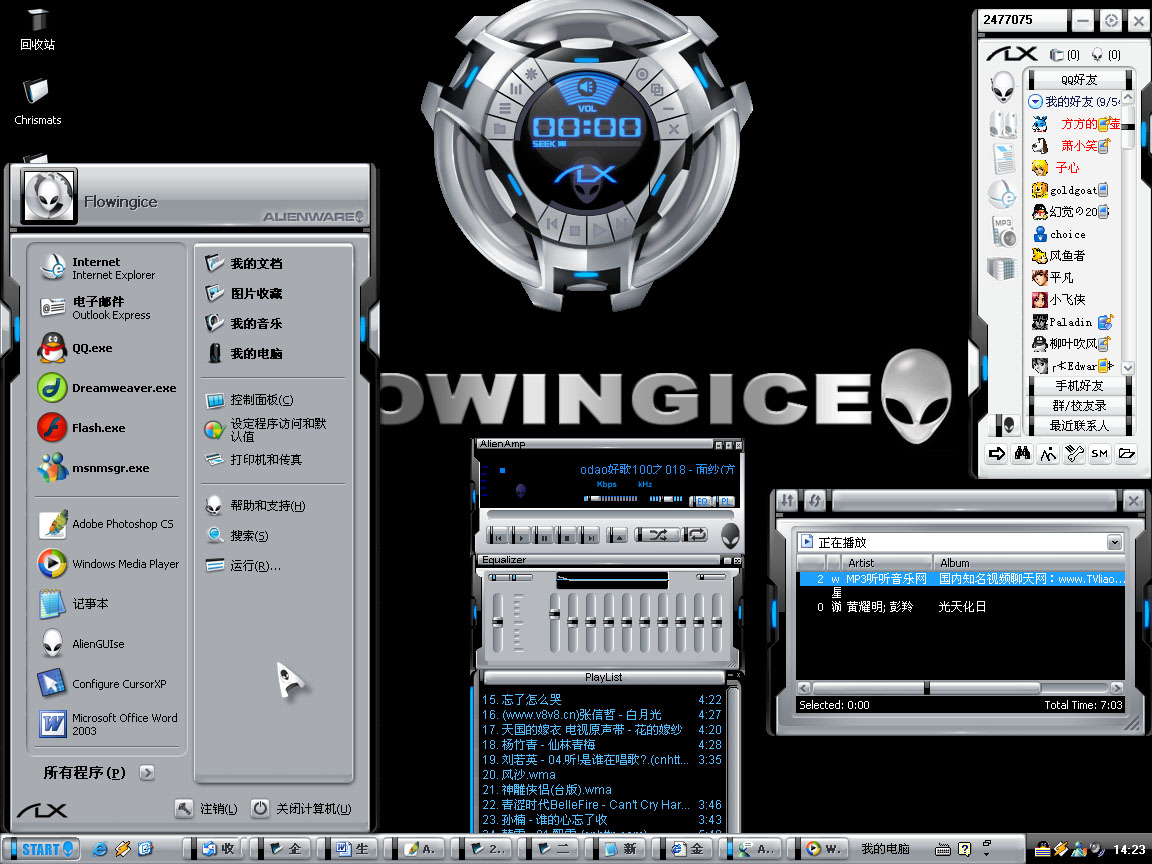Click the START button on the taskbar
Viewport: 1152px width, 864px height.
tap(43, 849)
